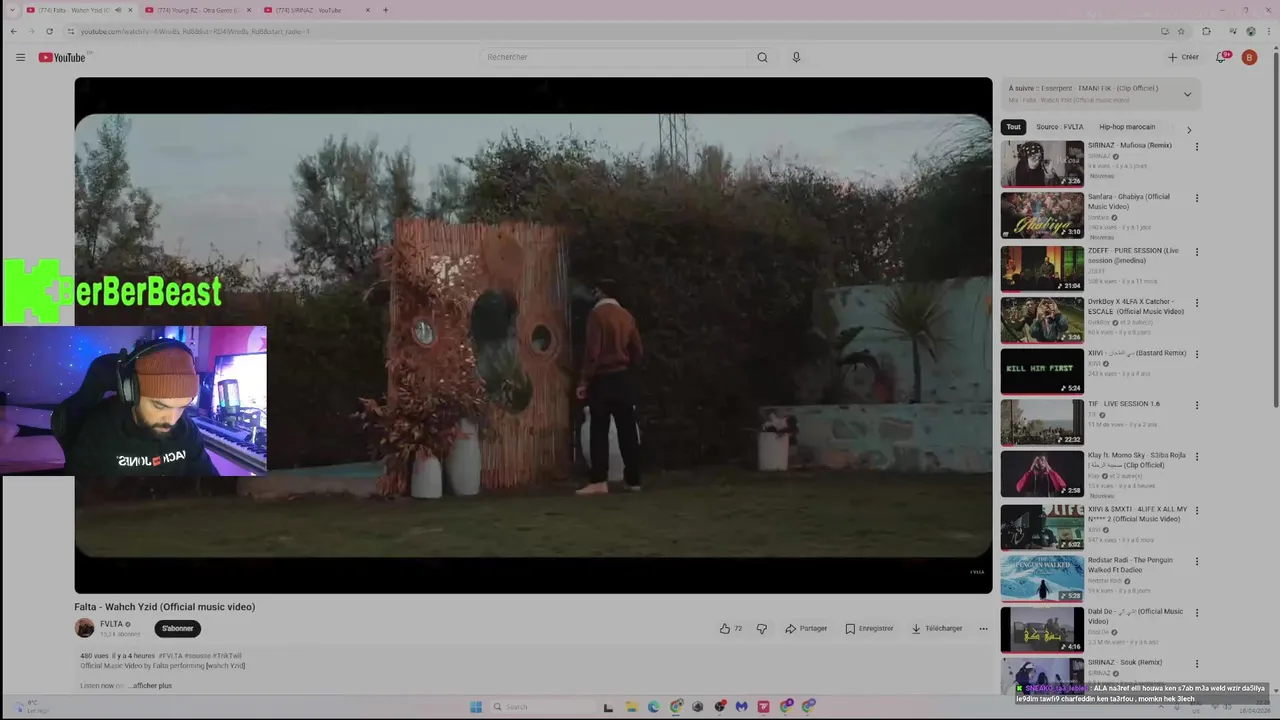
Task: Click title 'SIRINAZ - Souk (Remix)'
Action: (x=1125, y=662)
